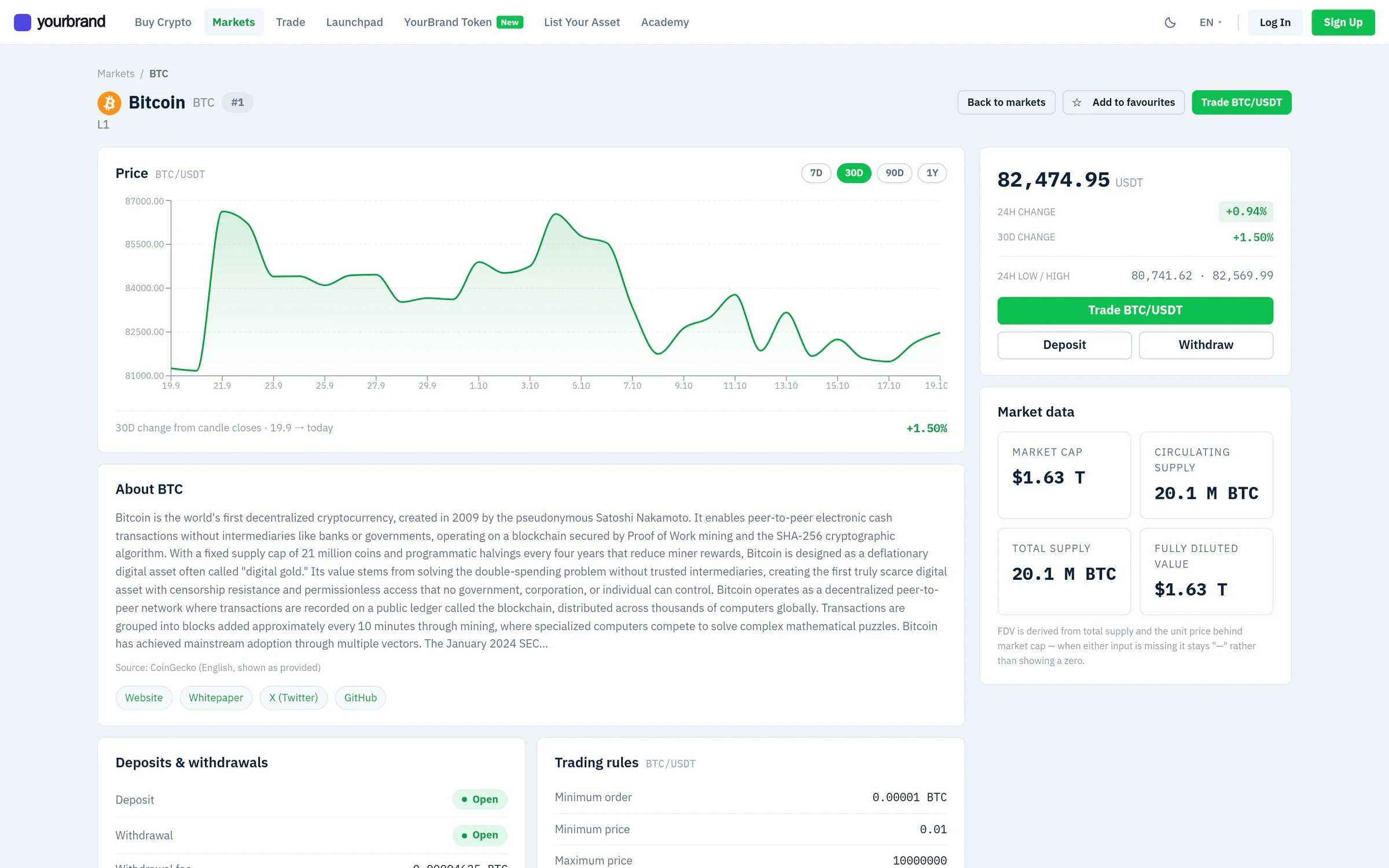Click the Log In button
Viewport: 1389px width, 868px height.
coord(1275,23)
